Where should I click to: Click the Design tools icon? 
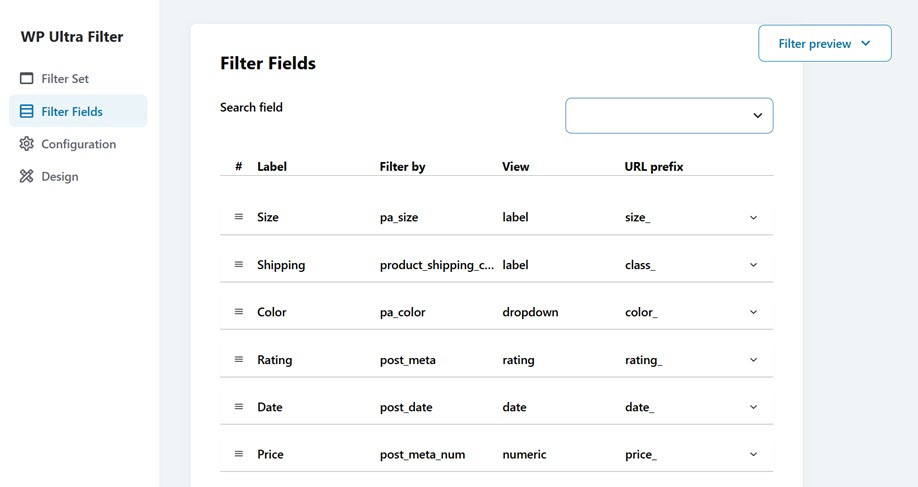(27, 177)
